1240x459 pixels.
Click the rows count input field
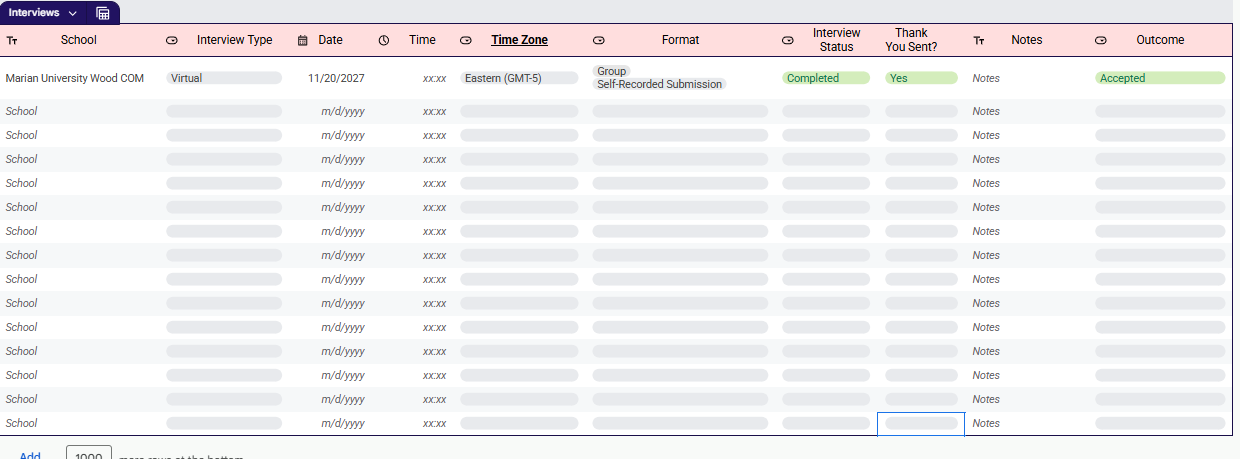pyautogui.click(x=89, y=454)
